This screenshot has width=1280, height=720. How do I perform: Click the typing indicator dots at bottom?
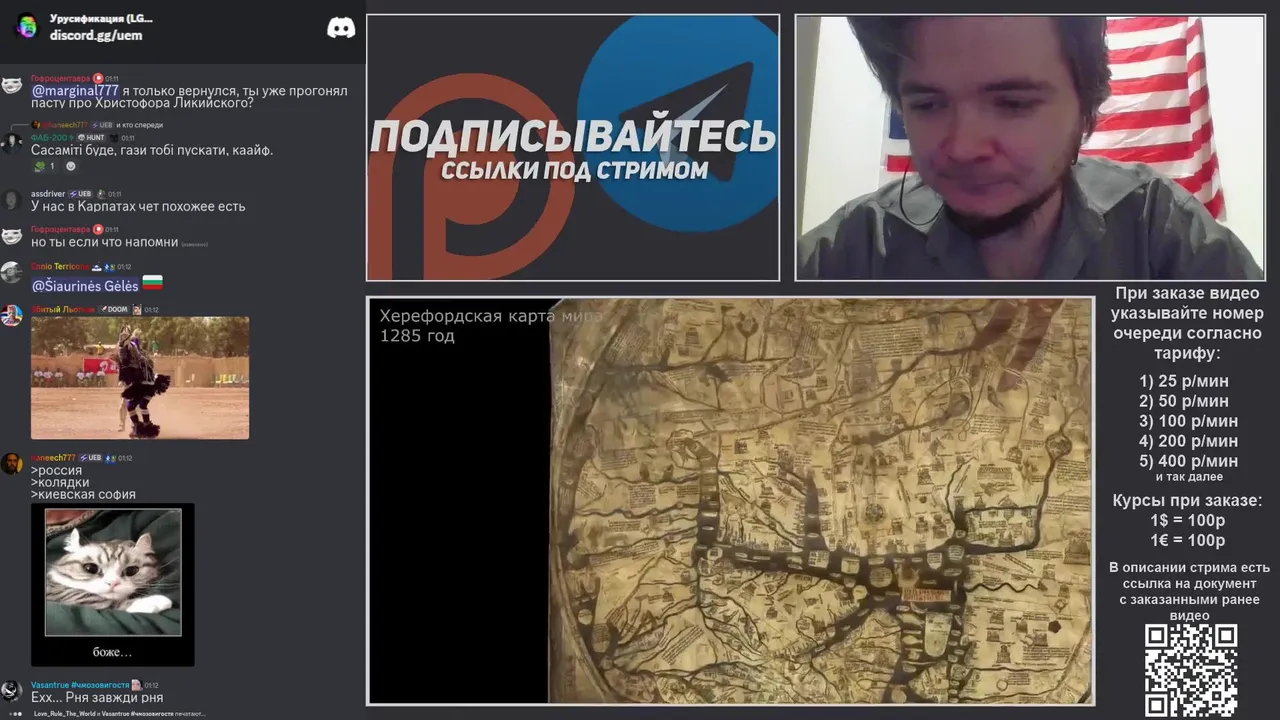click(x=14, y=714)
